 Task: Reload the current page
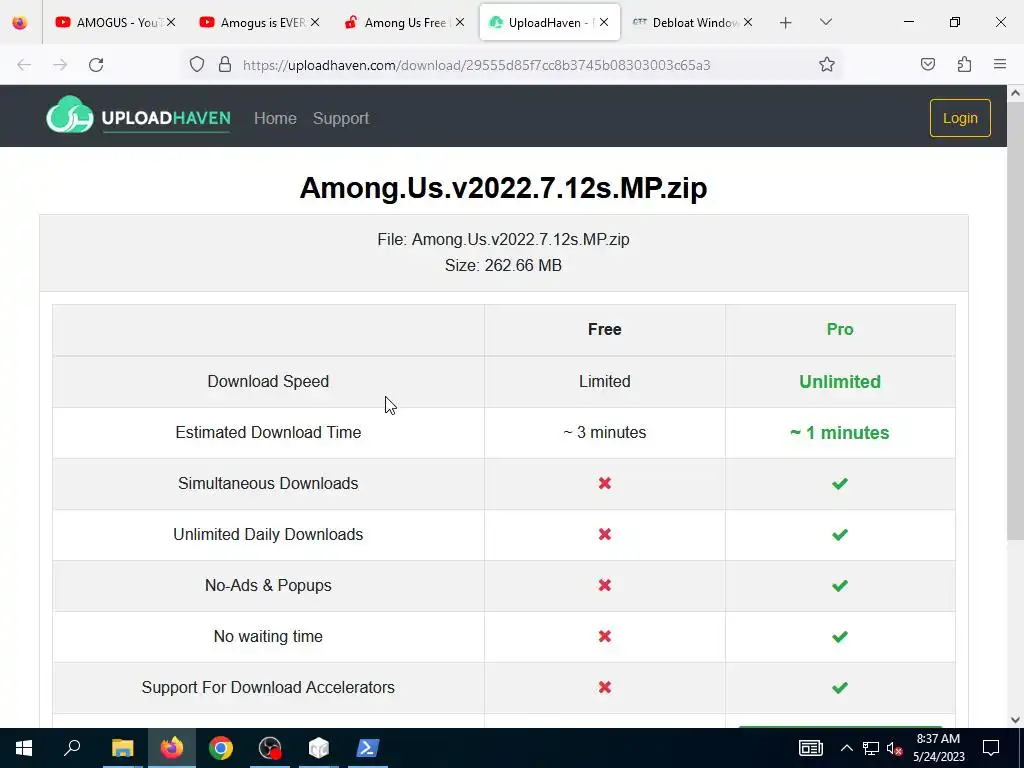pyautogui.click(x=96, y=65)
